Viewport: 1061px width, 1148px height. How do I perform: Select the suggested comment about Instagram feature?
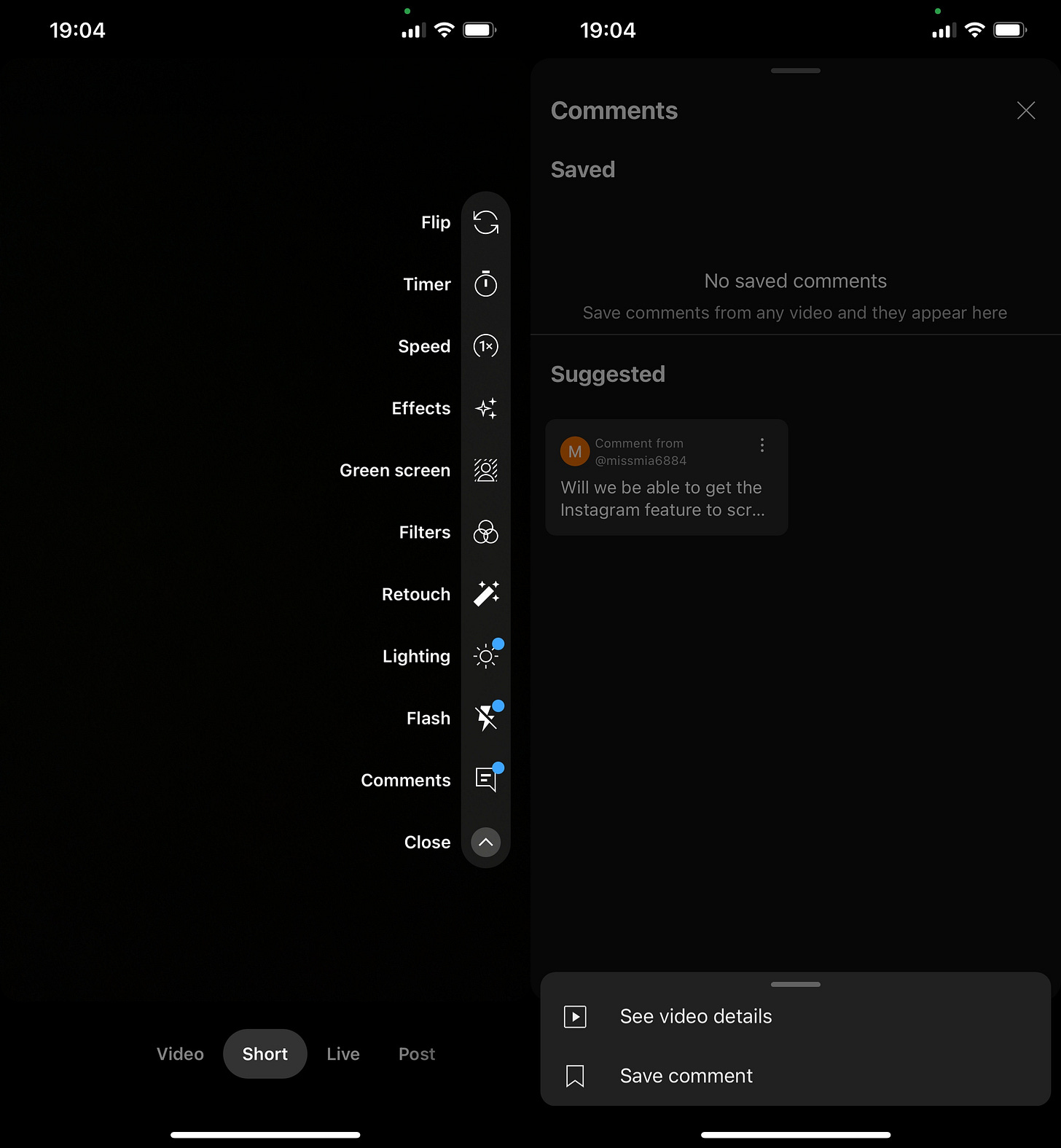(x=667, y=477)
